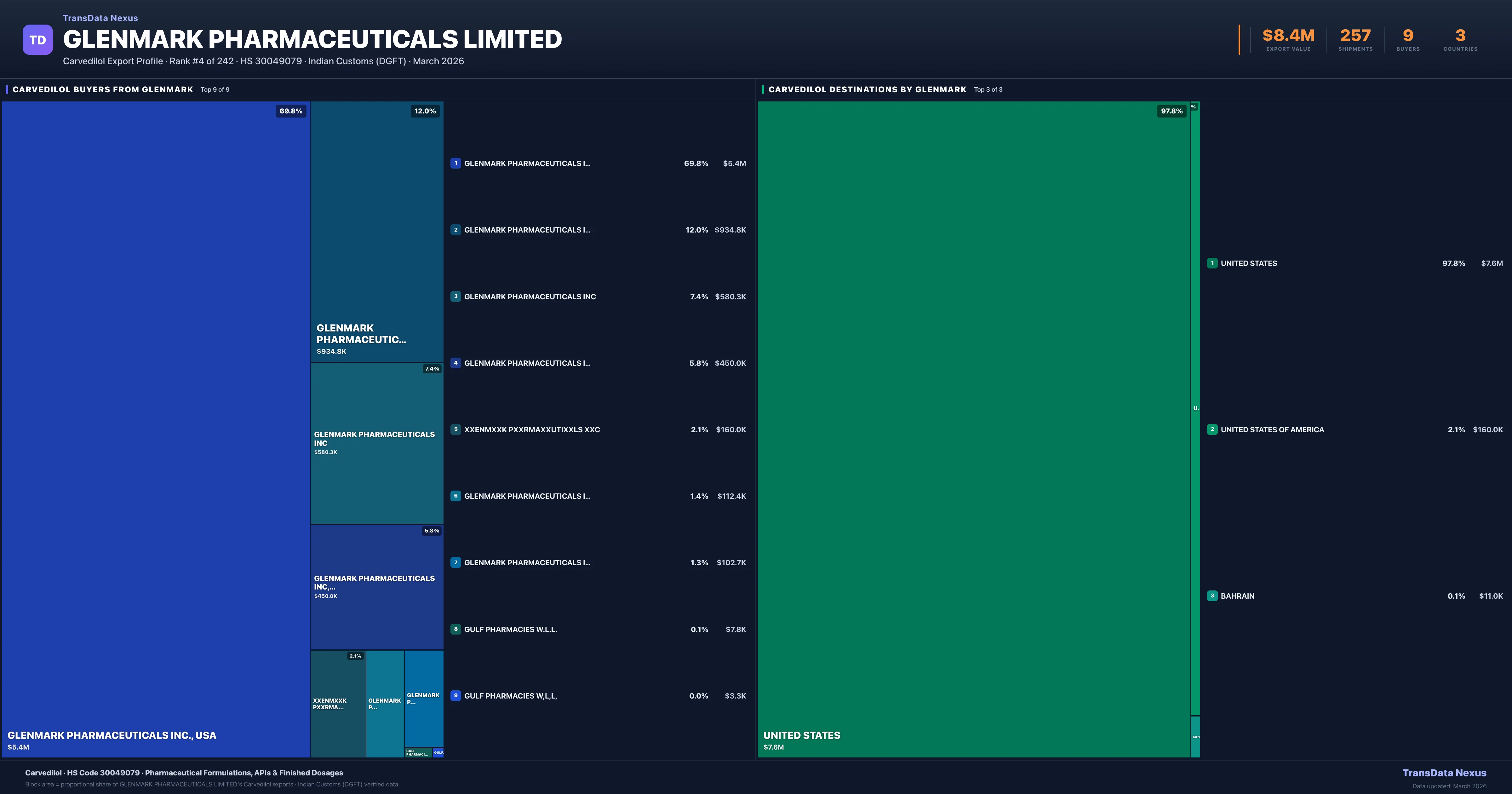Screen dimensions: 1512x794
Task: Click the rank 1 badge next to UNITED STATES
Action: pos(1213,263)
